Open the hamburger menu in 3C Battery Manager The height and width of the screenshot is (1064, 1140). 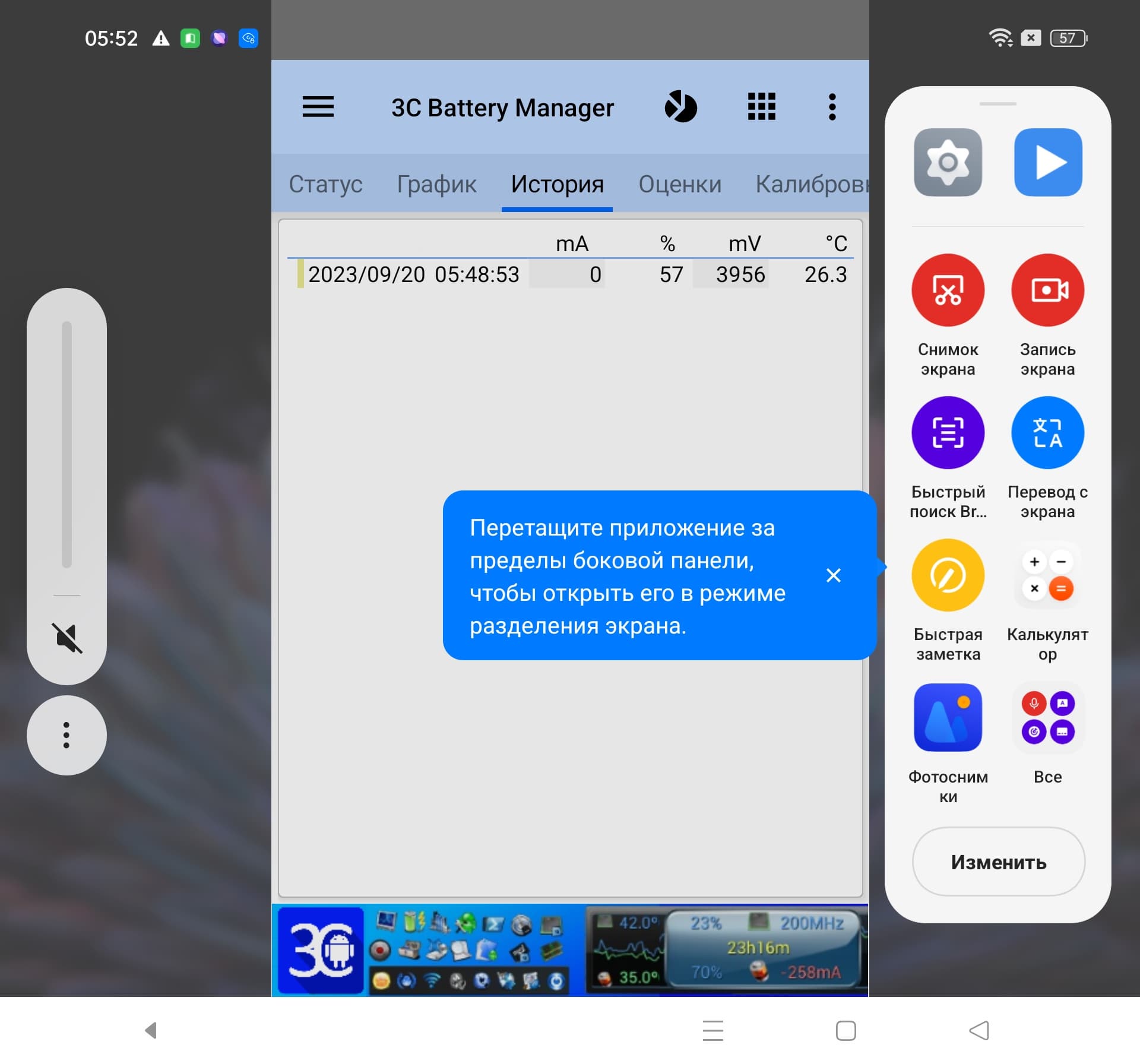pyautogui.click(x=318, y=107)
